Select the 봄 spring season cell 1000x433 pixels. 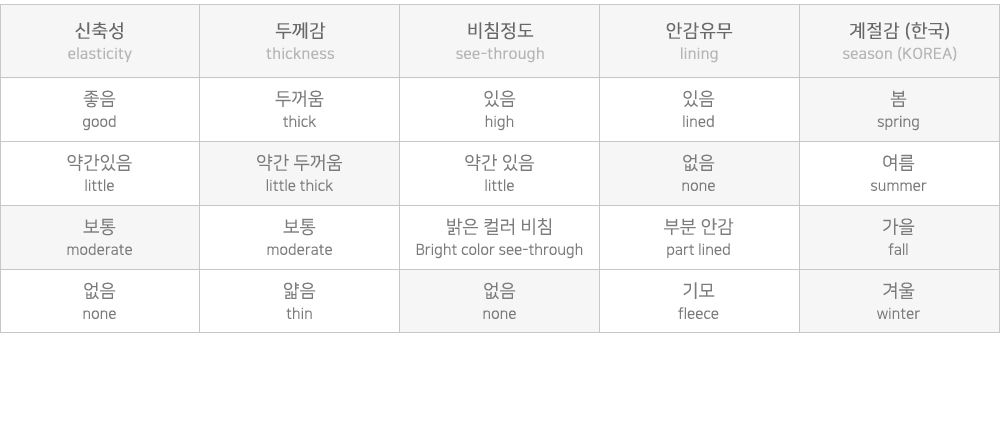899,110
